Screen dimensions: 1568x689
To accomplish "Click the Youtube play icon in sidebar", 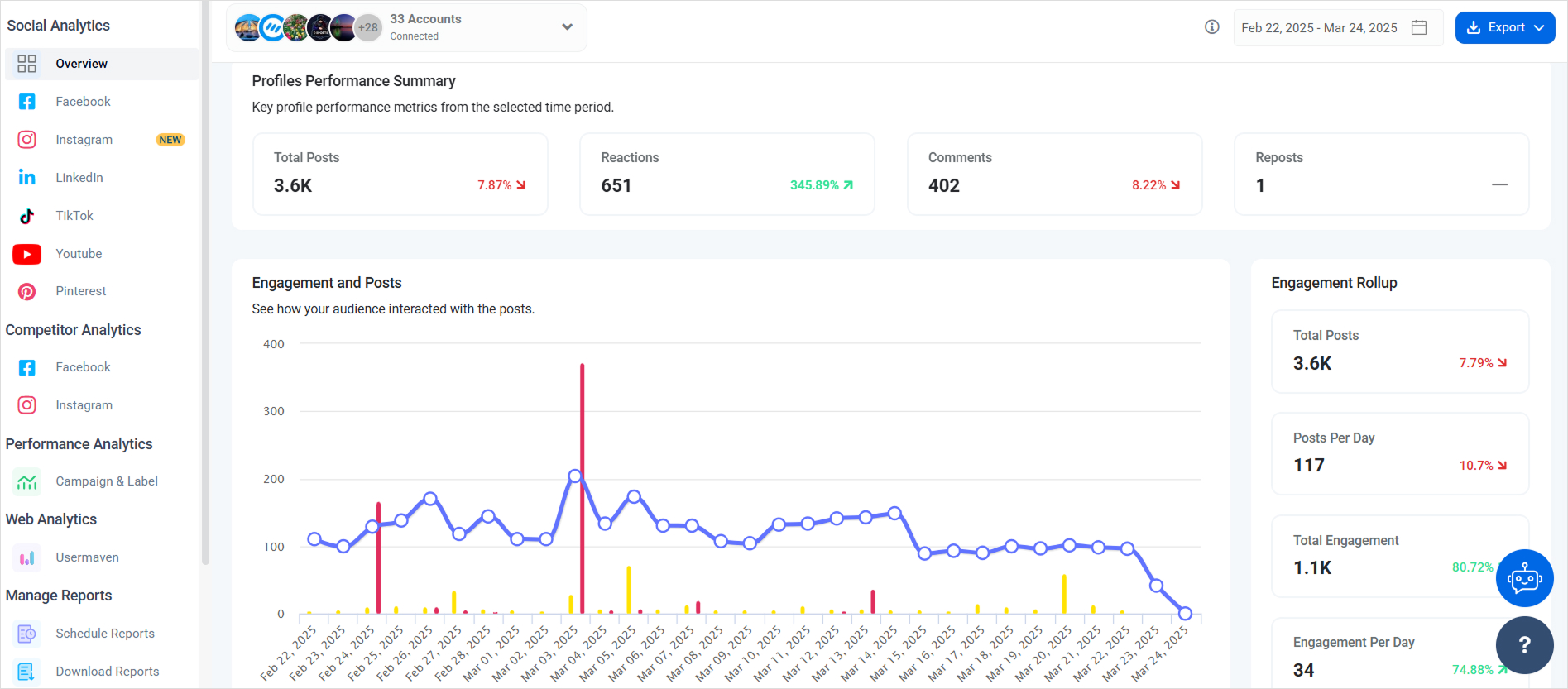I will pos(26,254).
